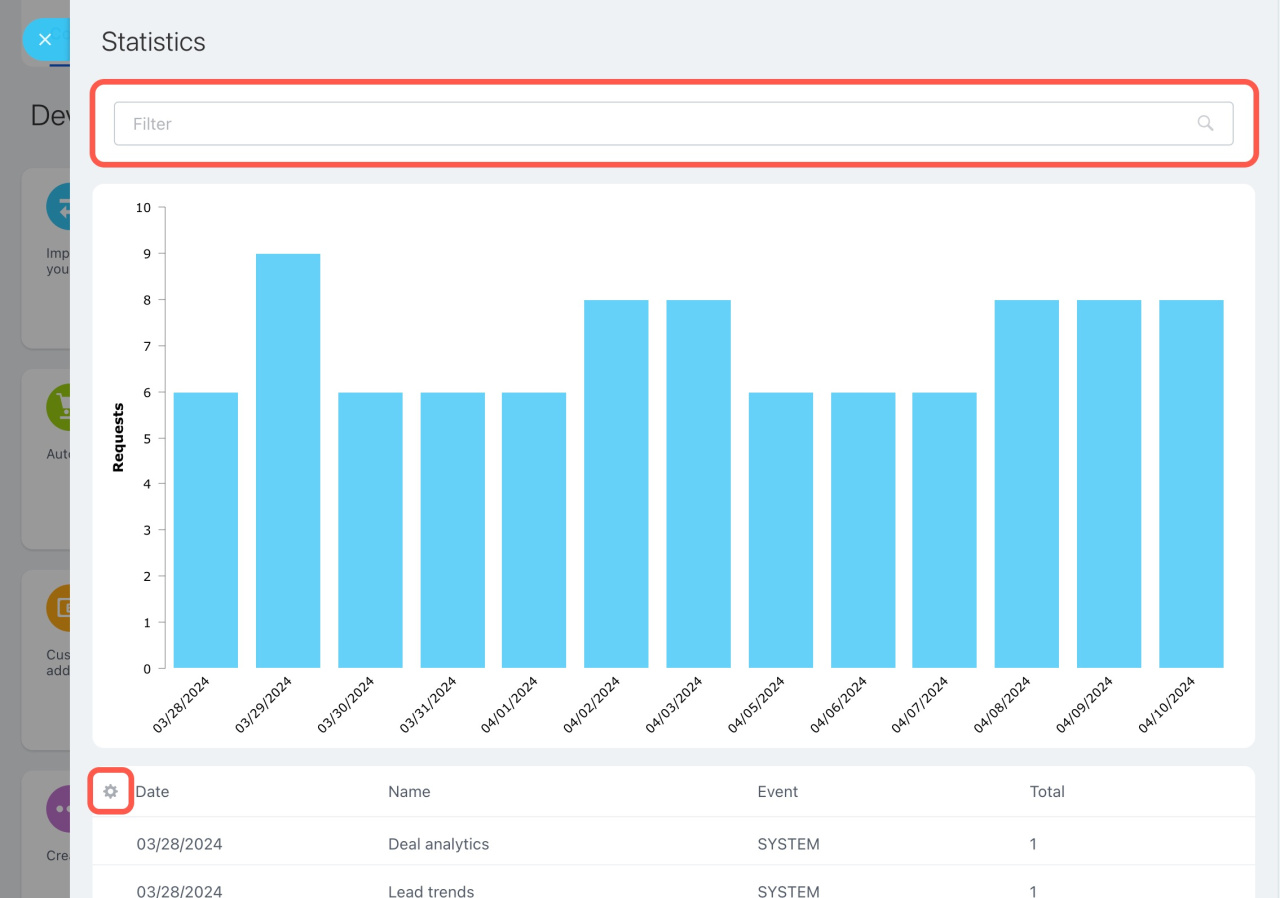Click the purple dots icon at bottom left
This screenshot has height=898, width=1280.
(x=58, y=808)
